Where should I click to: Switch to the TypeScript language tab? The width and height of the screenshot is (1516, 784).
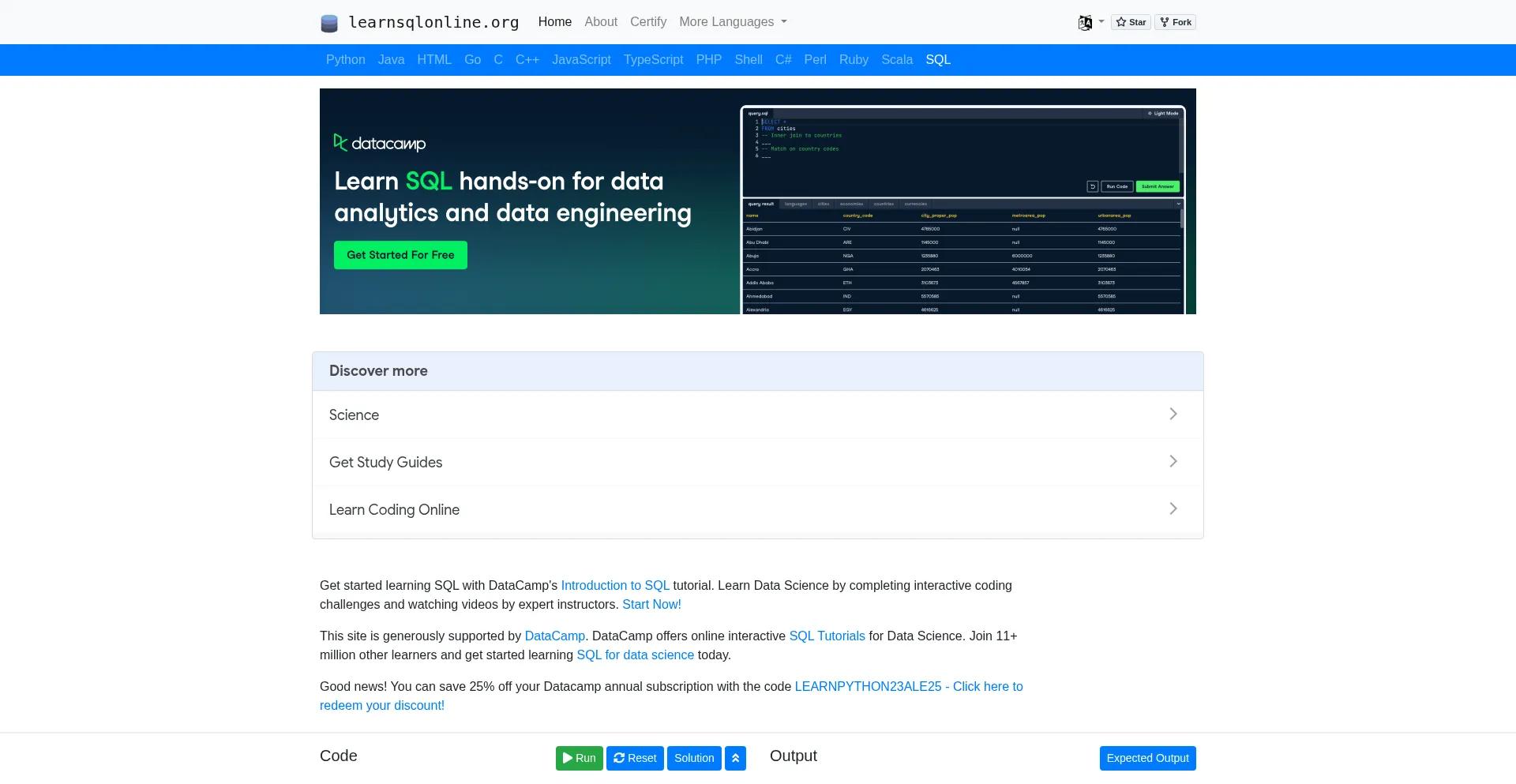654,60
